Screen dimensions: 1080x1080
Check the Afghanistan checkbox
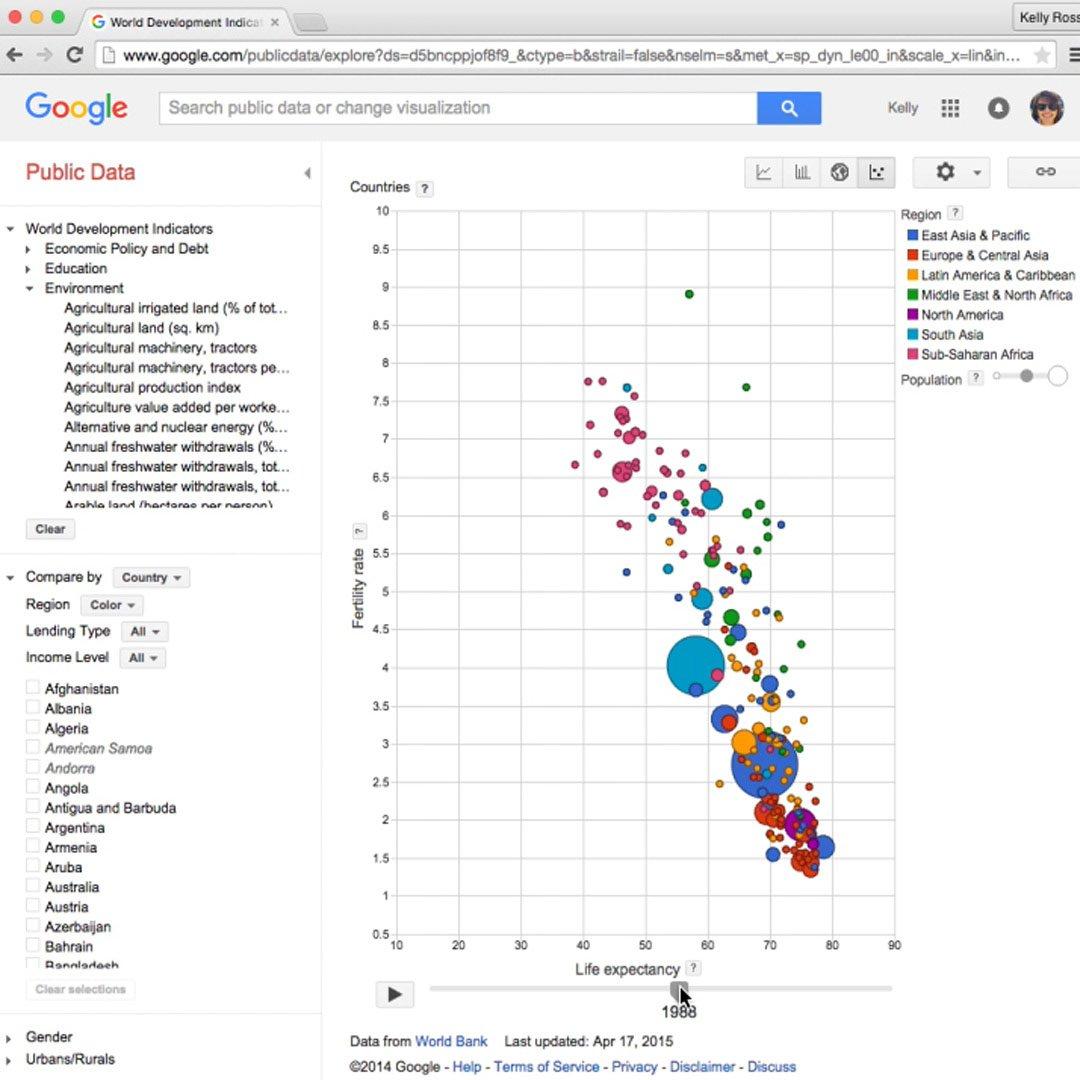click(33, 688)
